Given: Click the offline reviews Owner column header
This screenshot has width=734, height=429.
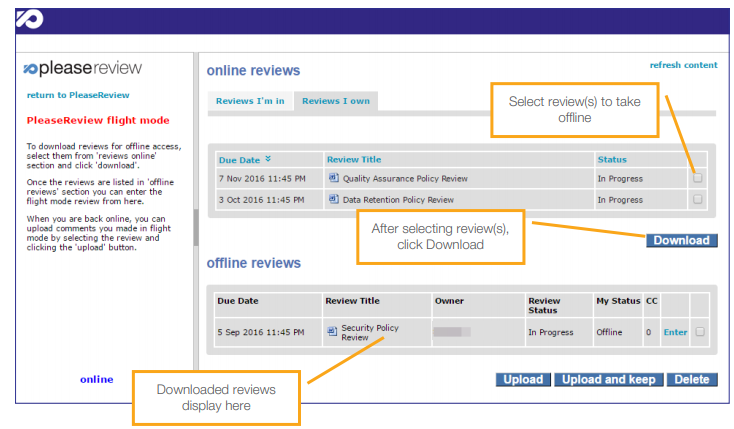Looking at the screenshot, I should click(449, 301).
